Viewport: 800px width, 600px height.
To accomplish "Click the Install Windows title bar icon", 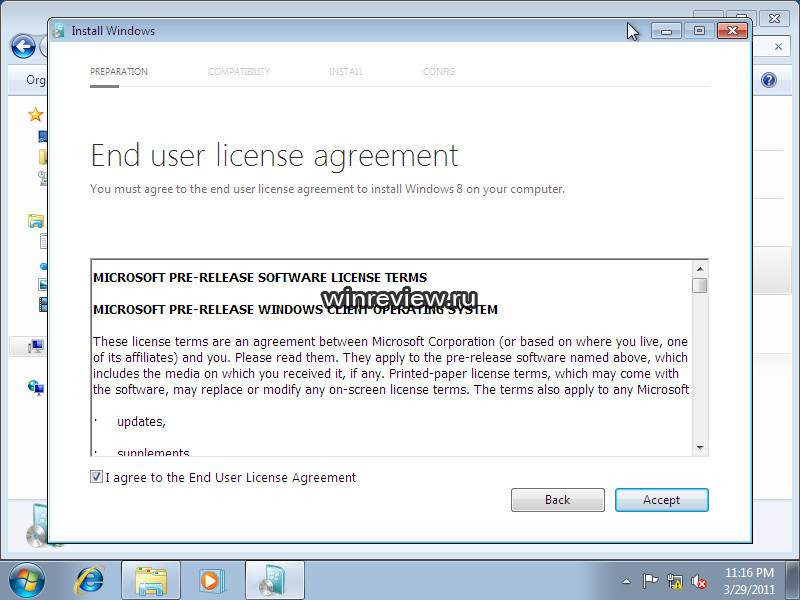I will click(59, 31).
